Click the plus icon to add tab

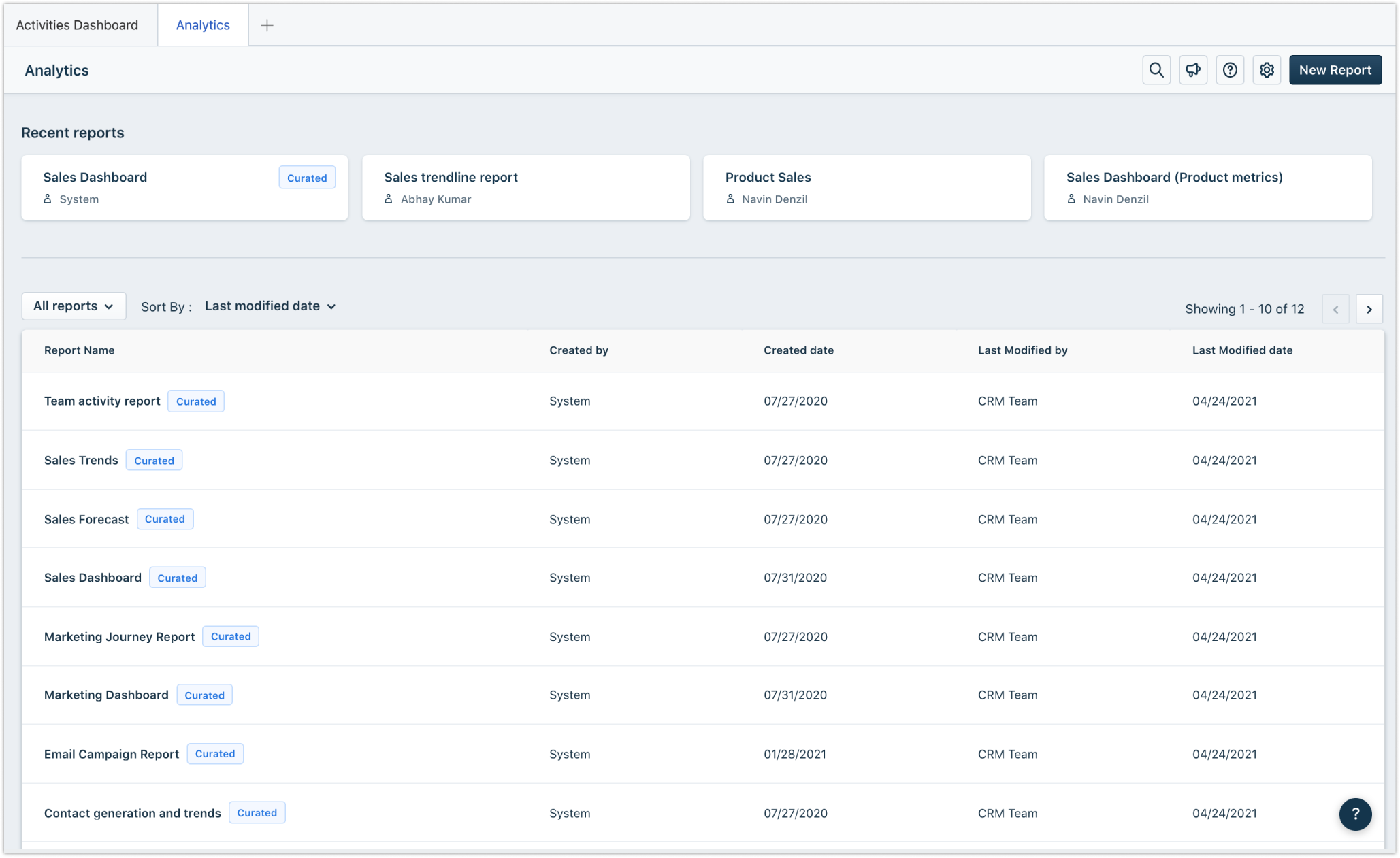pyautogui.click(x=267, y=25)
